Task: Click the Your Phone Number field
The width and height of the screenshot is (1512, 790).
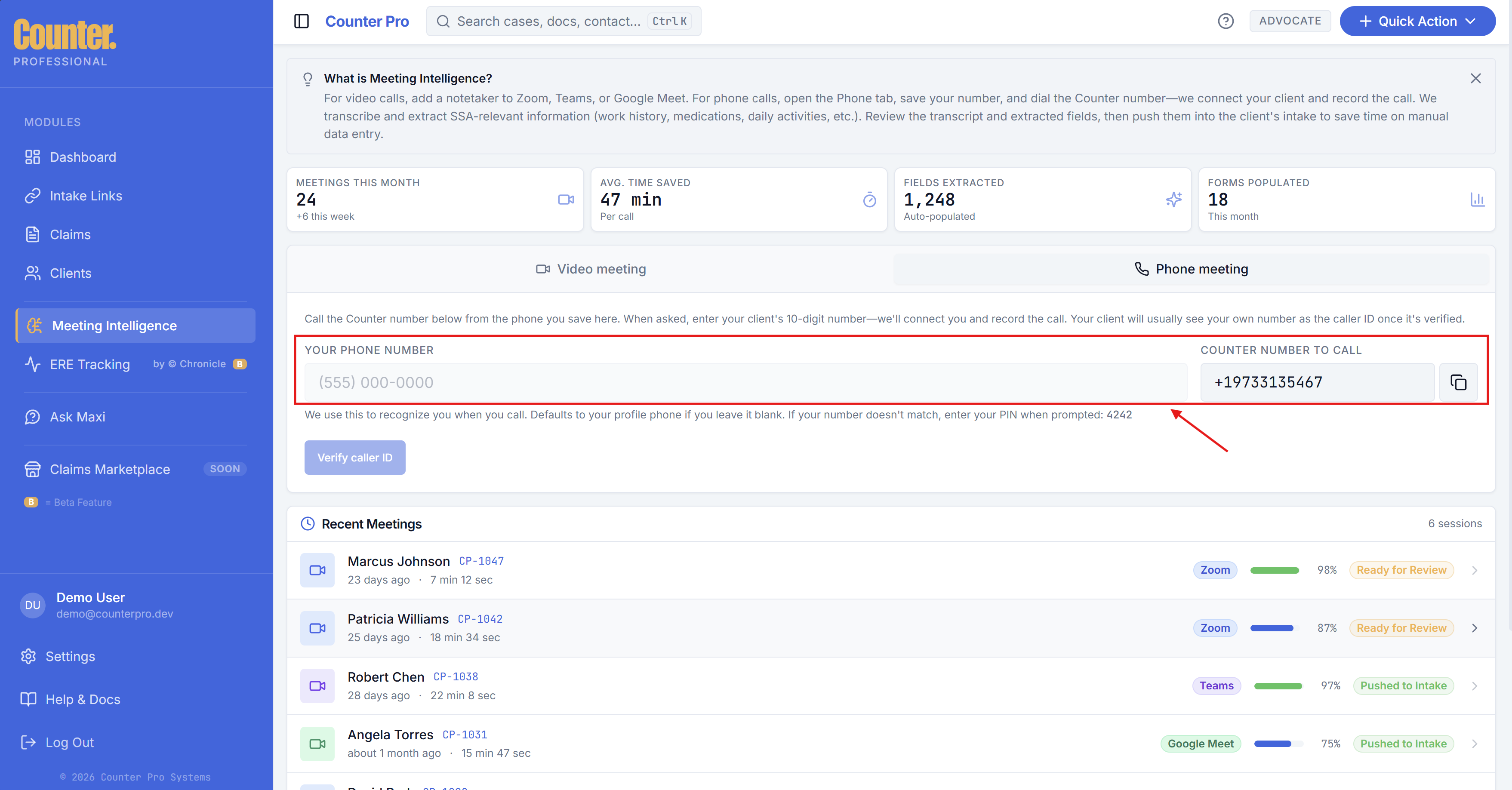Action: 745,383
